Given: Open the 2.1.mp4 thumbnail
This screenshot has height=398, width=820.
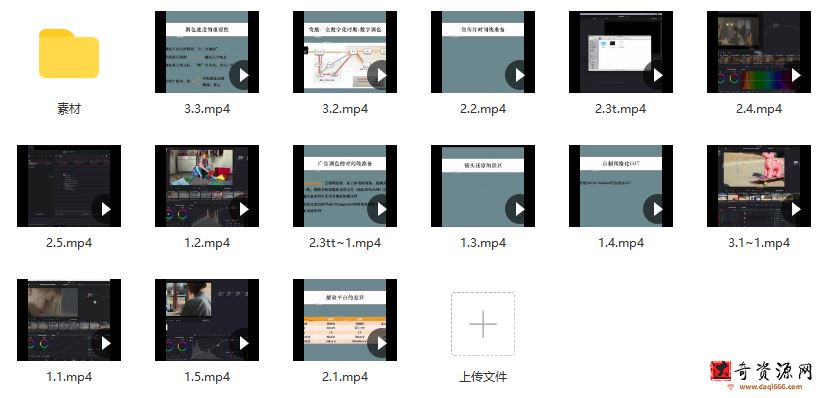Looking at the screenshot, I should point(345,320).
